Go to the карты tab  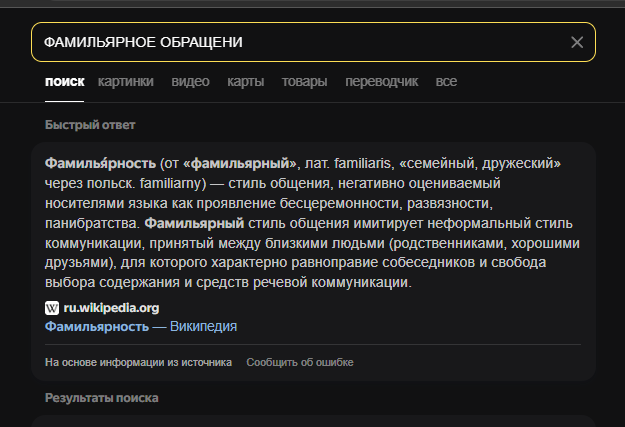pos(246,81)
